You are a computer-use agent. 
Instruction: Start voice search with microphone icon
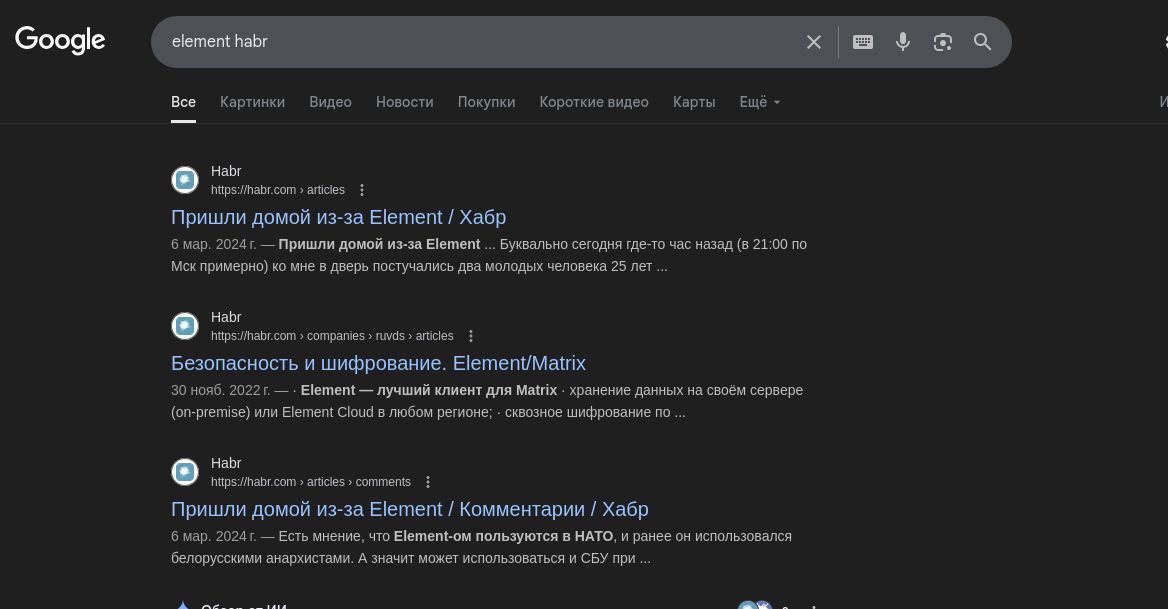pyautogui.click(x=903, y=42)
